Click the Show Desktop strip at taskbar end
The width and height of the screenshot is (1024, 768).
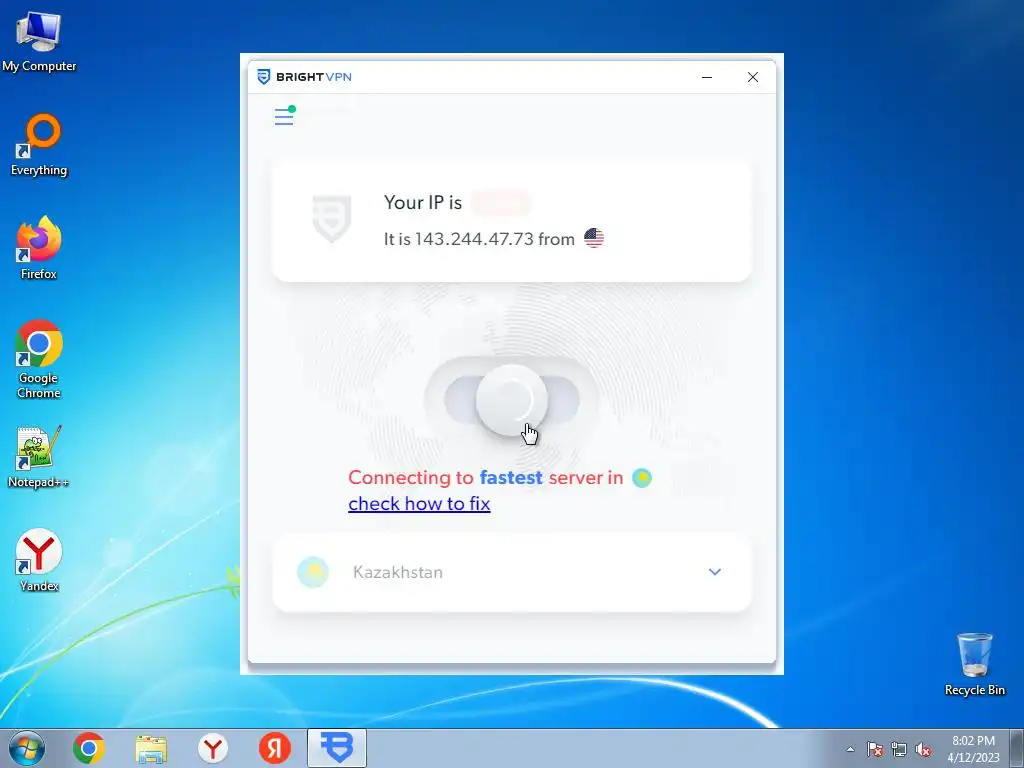coord(1017,748)
